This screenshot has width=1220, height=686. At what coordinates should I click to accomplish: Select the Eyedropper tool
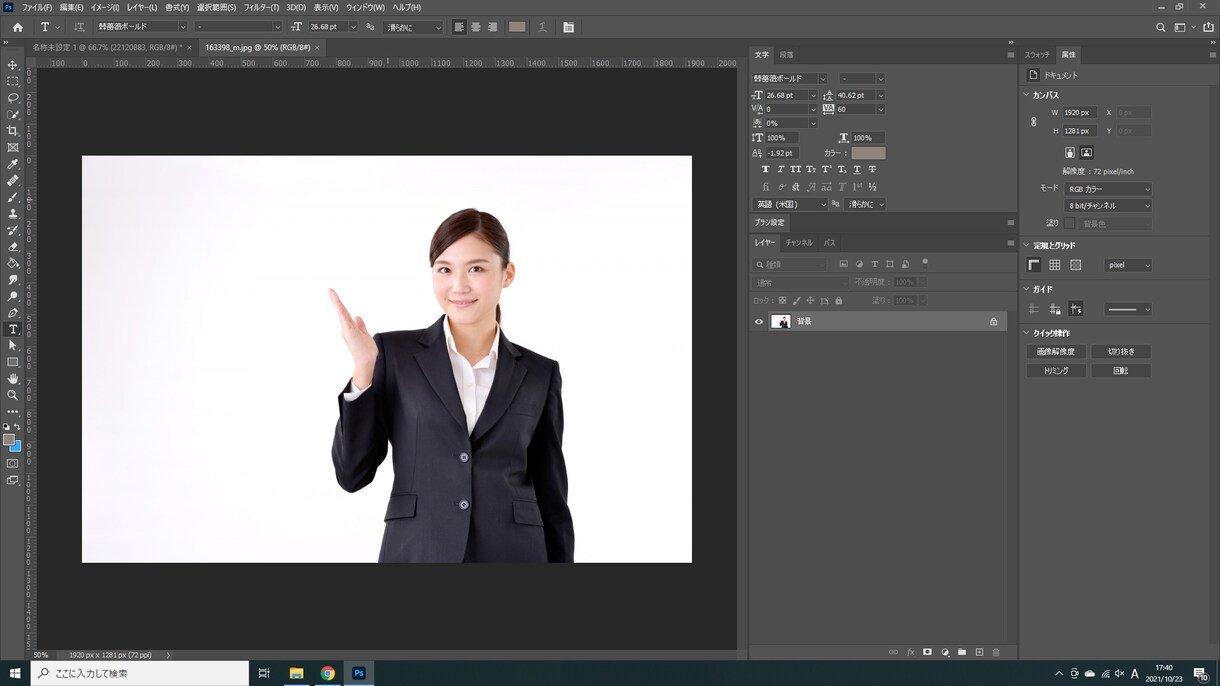coord(13,164)
